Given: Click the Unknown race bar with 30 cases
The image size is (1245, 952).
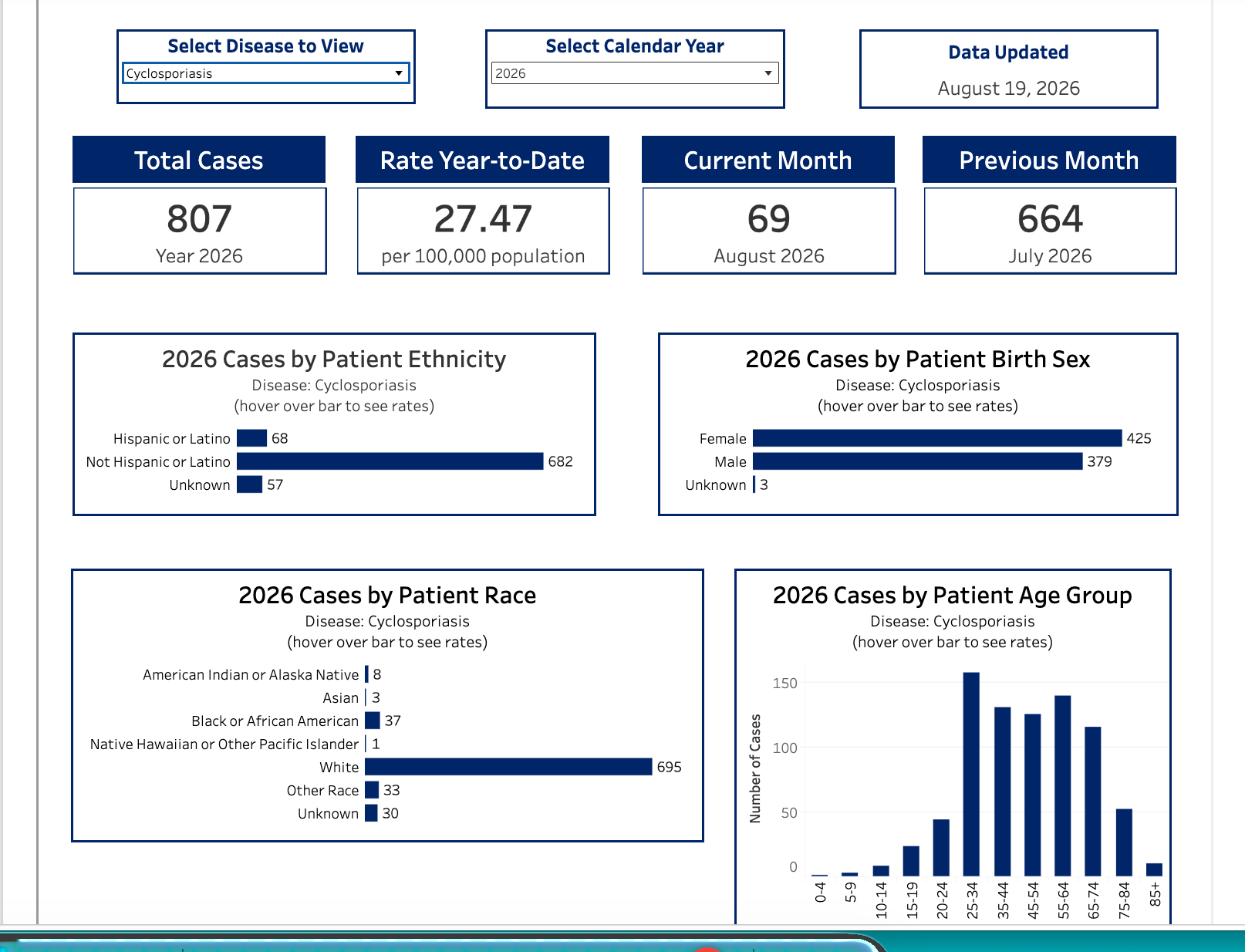Looking at the screenshot, I should pyautogui.click(x=371, y=813).
